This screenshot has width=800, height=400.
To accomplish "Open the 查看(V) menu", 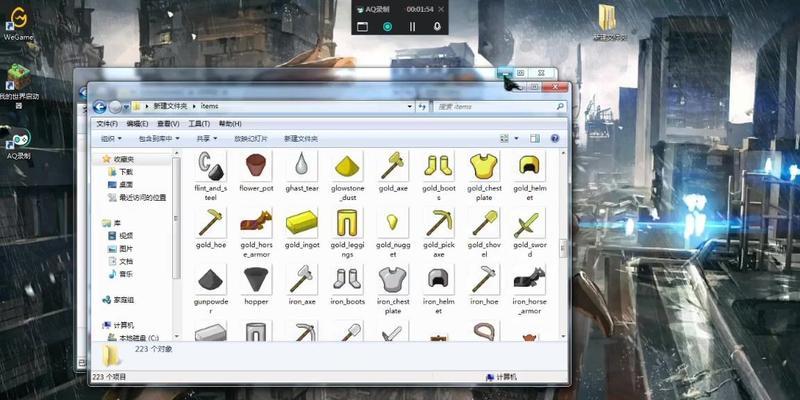I will tap(168, 124).
